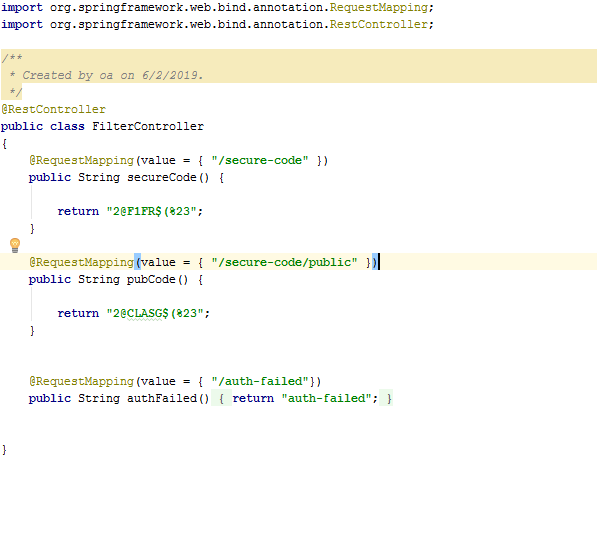Click the "/secure-code/public" mapping string

click(284, 262)
